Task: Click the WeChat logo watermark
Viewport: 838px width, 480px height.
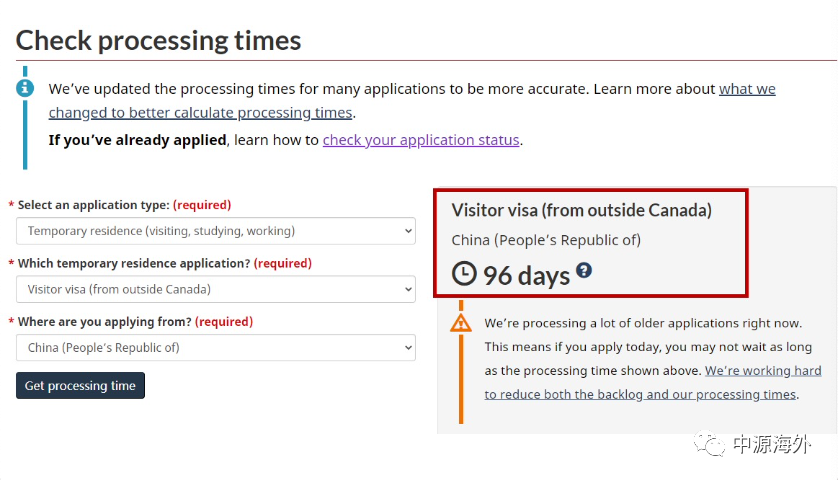Action: tap(709, 444)
